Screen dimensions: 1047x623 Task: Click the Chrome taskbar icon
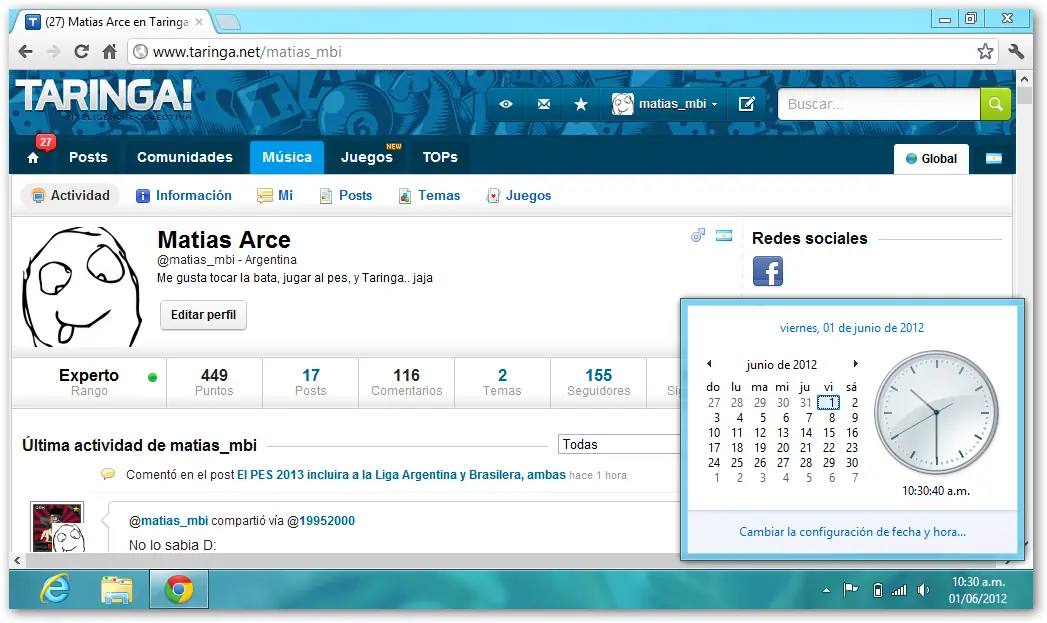(x=178, y=589)
